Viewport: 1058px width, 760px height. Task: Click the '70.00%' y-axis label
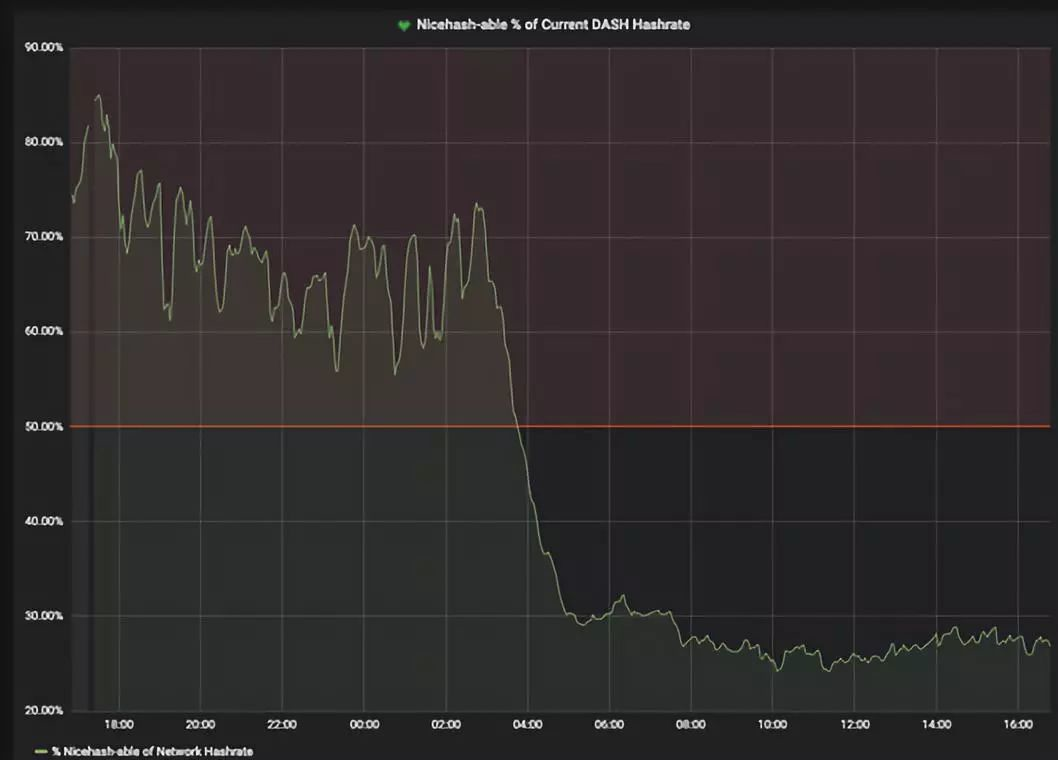pyautogui.click(x=44, y=236)
